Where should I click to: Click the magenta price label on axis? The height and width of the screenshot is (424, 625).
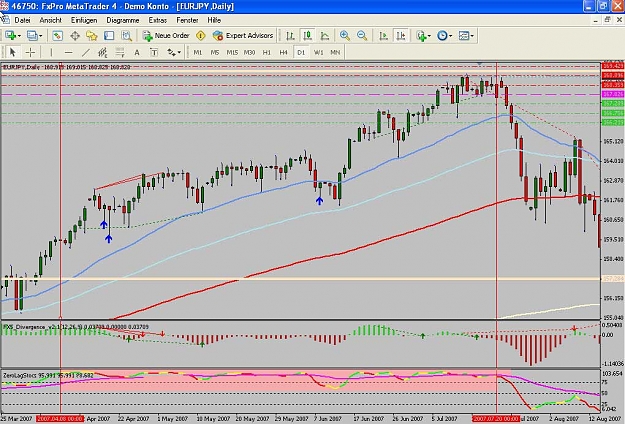613,94
